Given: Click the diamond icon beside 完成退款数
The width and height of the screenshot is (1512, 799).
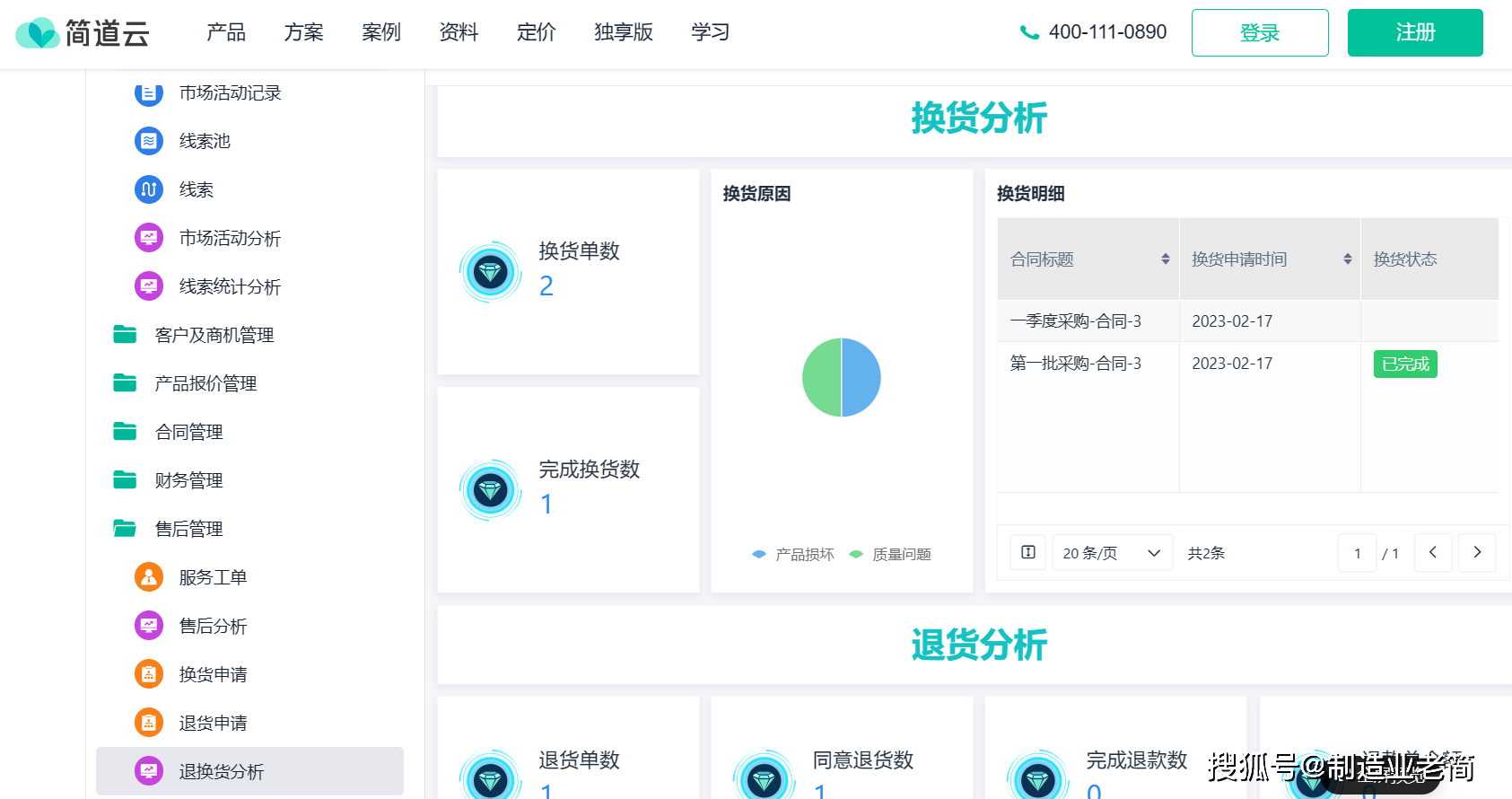Looking at the screenshot, I should point(1038,777).
